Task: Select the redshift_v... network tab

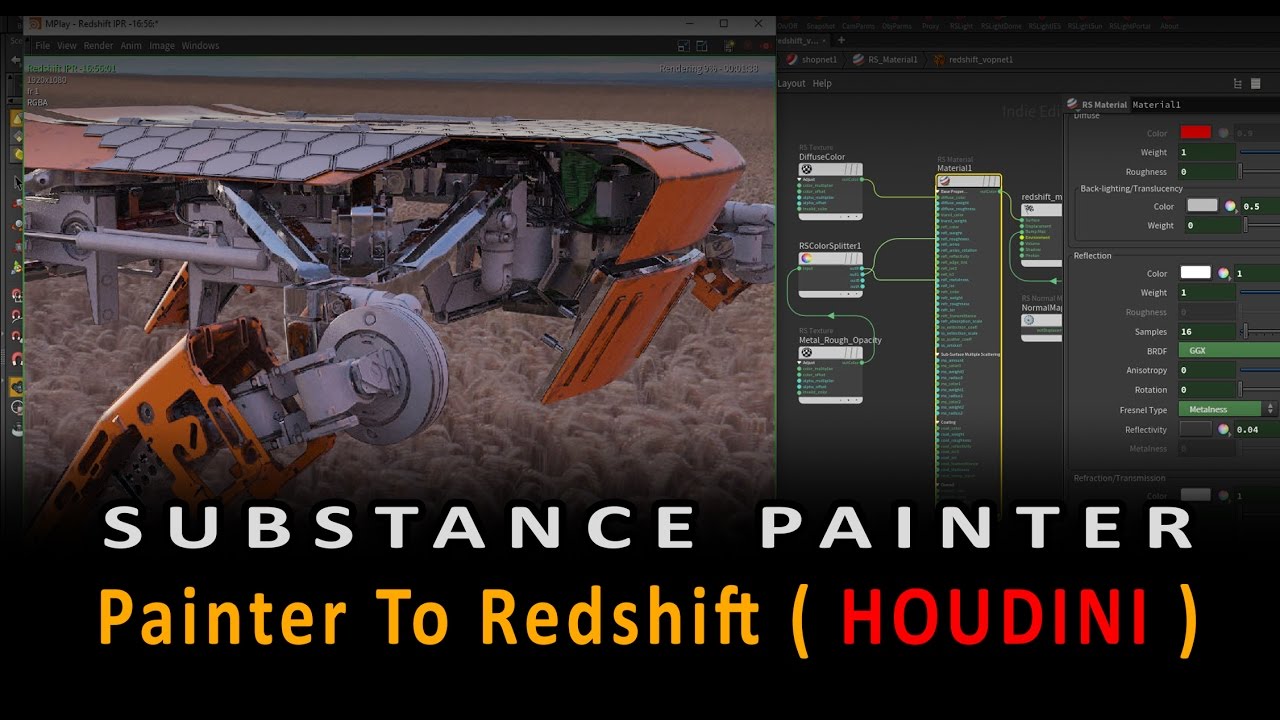Action: pyautogui.click(x=796, y=40)
